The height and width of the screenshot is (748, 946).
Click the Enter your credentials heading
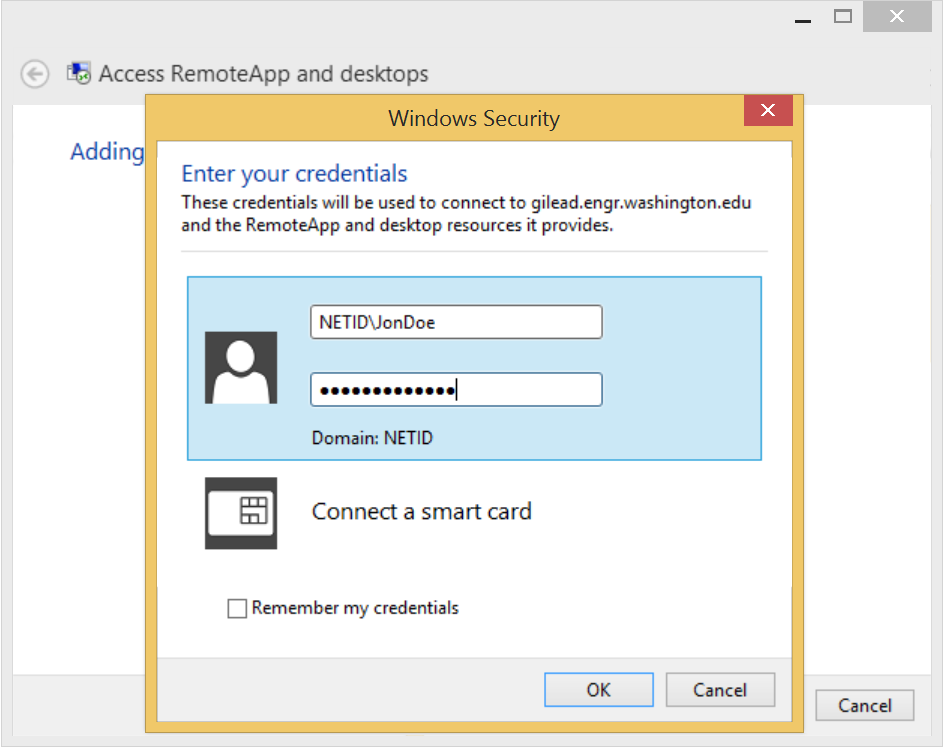294,174
